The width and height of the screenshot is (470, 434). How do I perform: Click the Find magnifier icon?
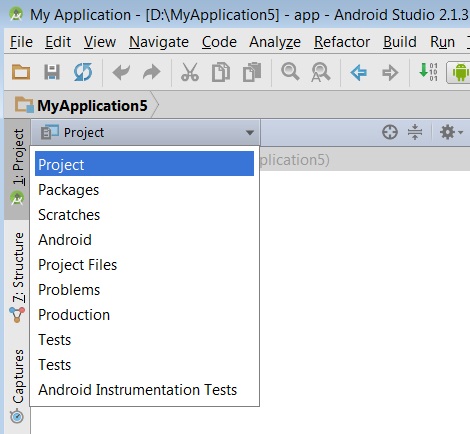coord(290,71)
